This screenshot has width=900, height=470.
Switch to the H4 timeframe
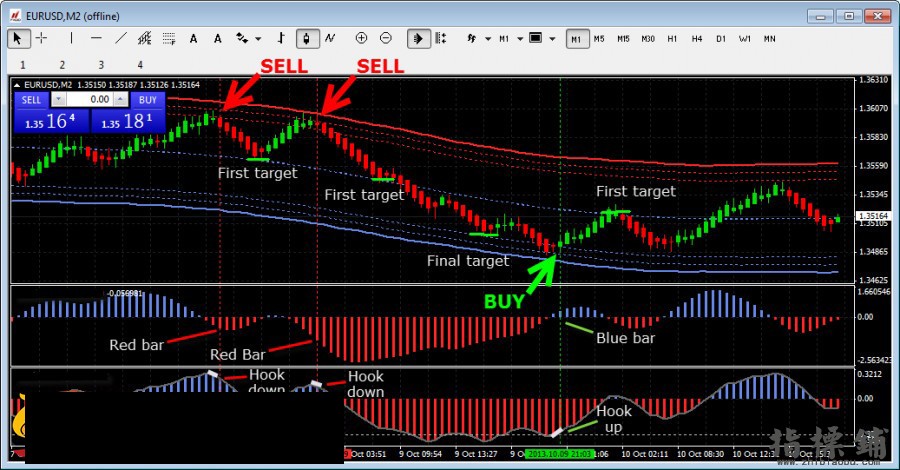coord(696,38)
